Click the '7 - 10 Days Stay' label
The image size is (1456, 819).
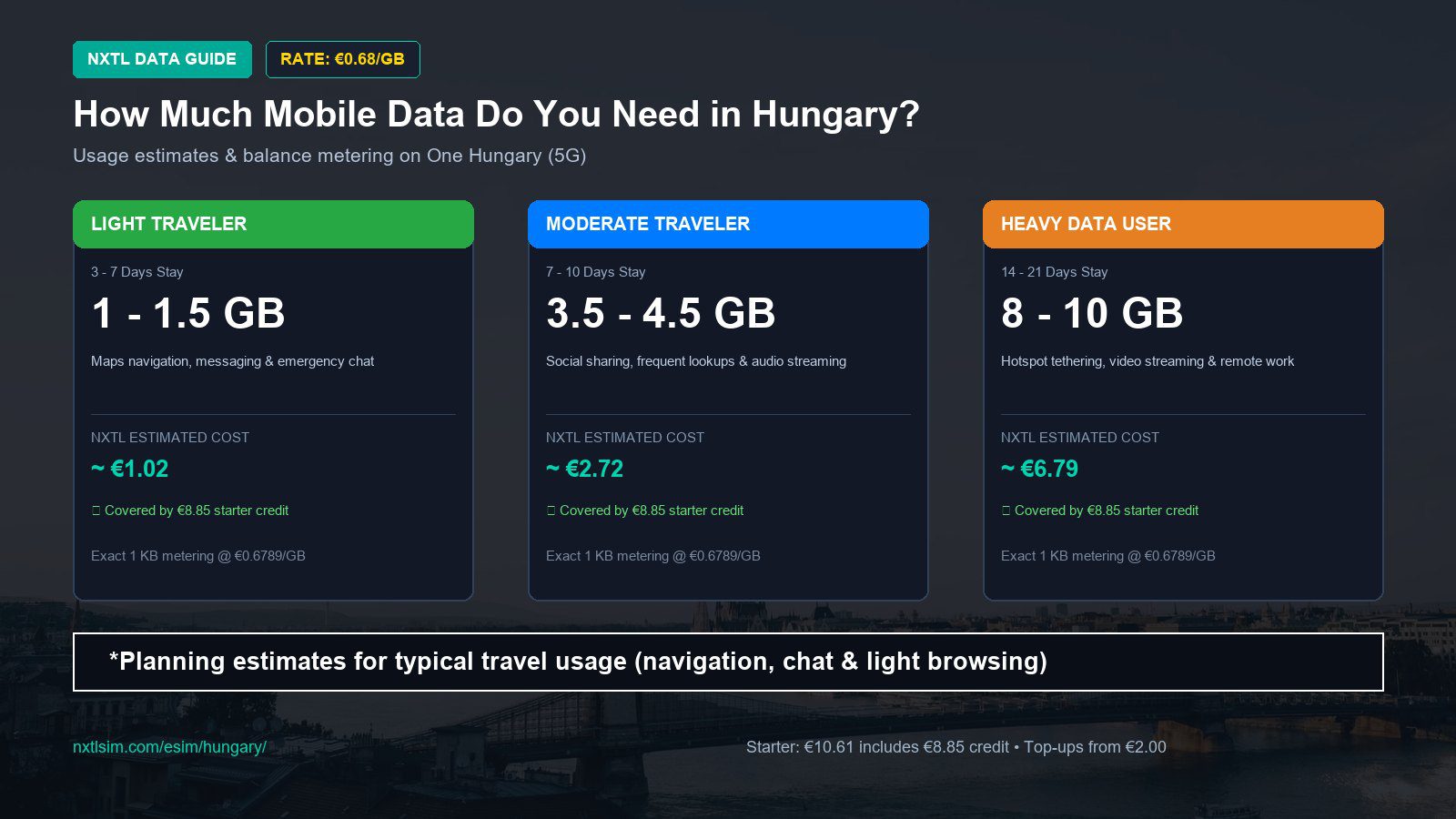pos(596,272)
